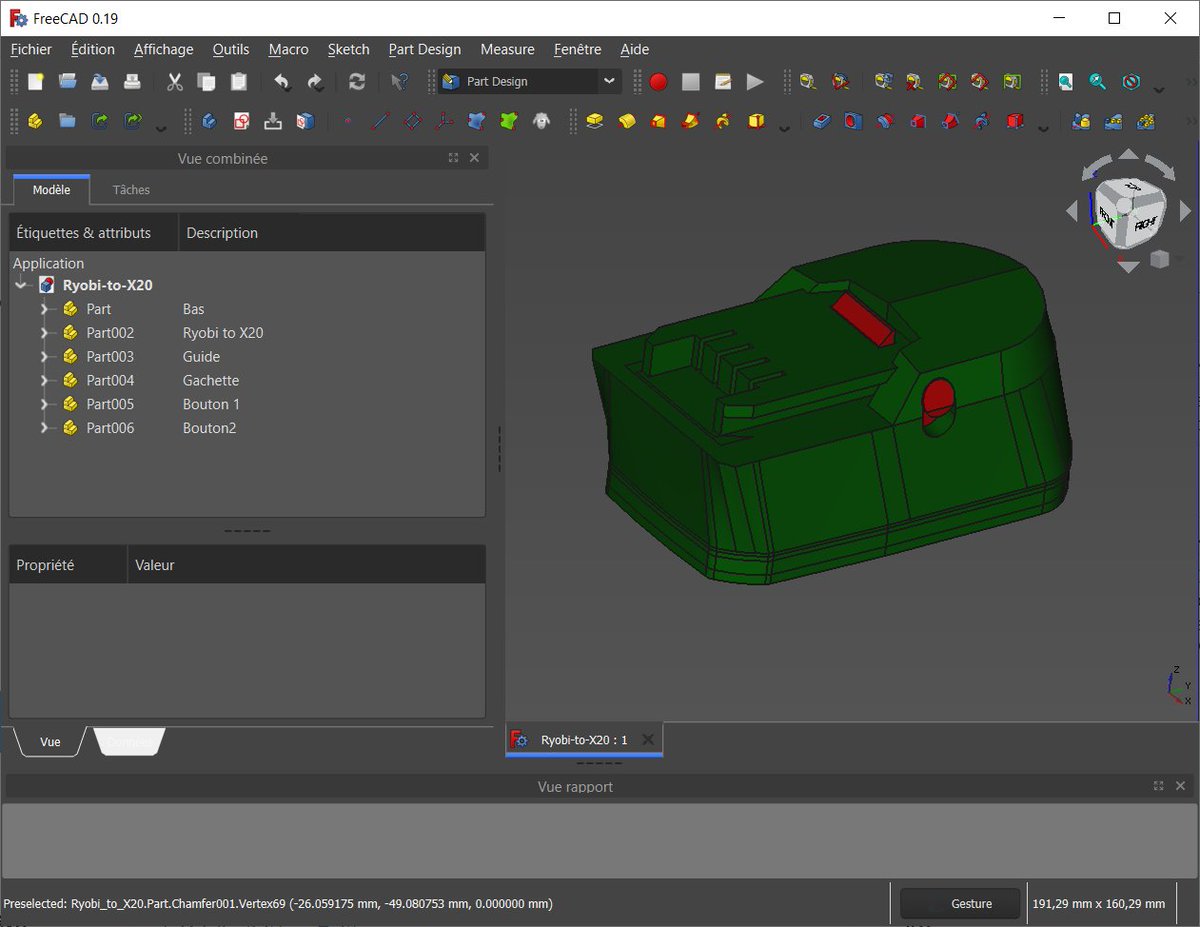1200x927 pixels.
Task: Expand the Part006 Bouton2 item
Action: pos(44,428)
